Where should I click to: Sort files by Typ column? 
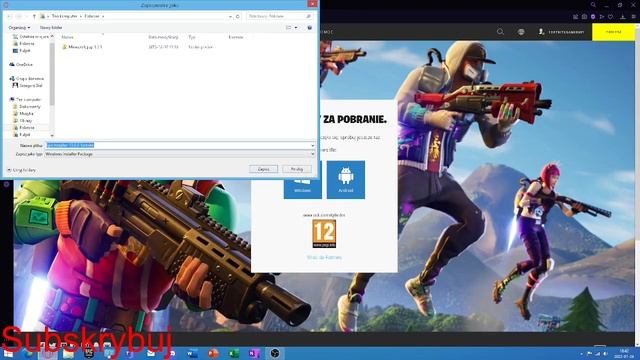[x=192, y=37]
